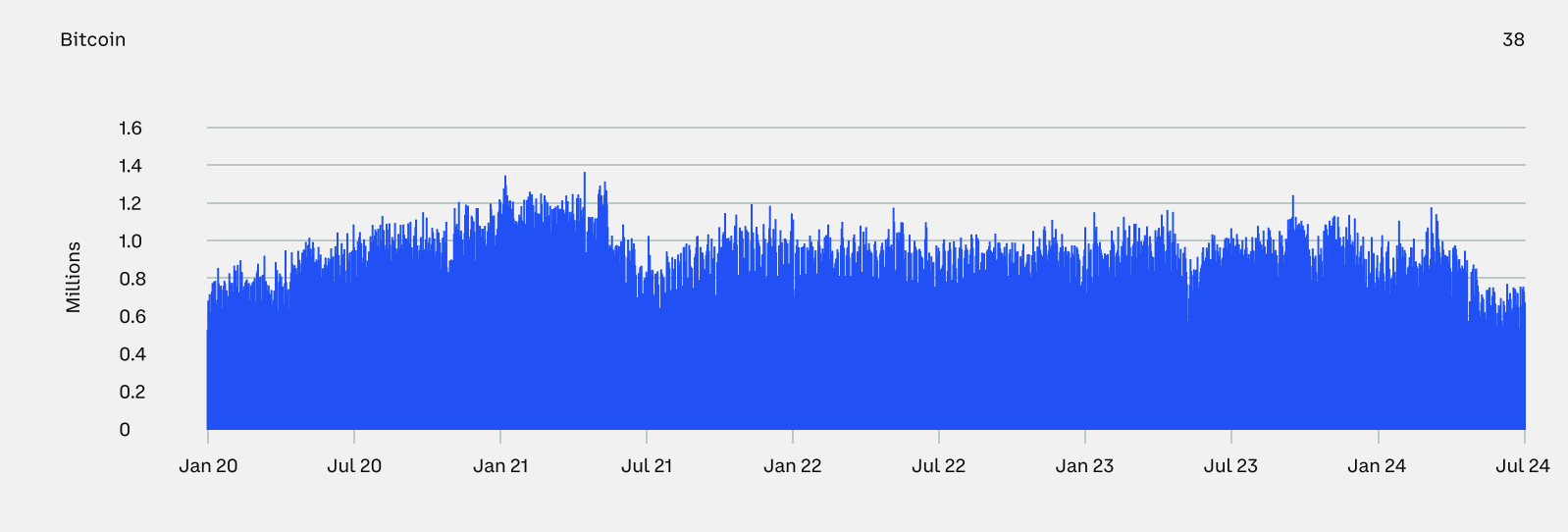The width and height of the screenshot is (1568, 532).
Task: Click the page number 38
Action: coord(1513,39)
